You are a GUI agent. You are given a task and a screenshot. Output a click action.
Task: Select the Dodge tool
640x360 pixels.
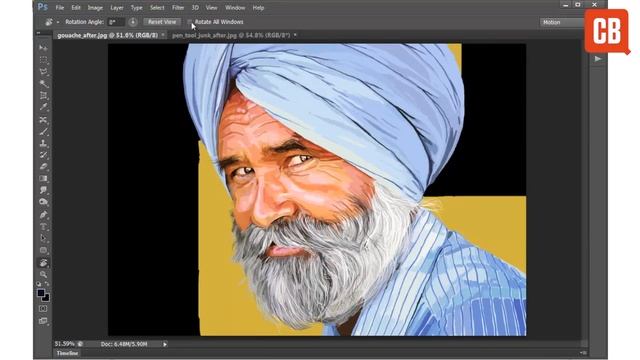point(43,202)
